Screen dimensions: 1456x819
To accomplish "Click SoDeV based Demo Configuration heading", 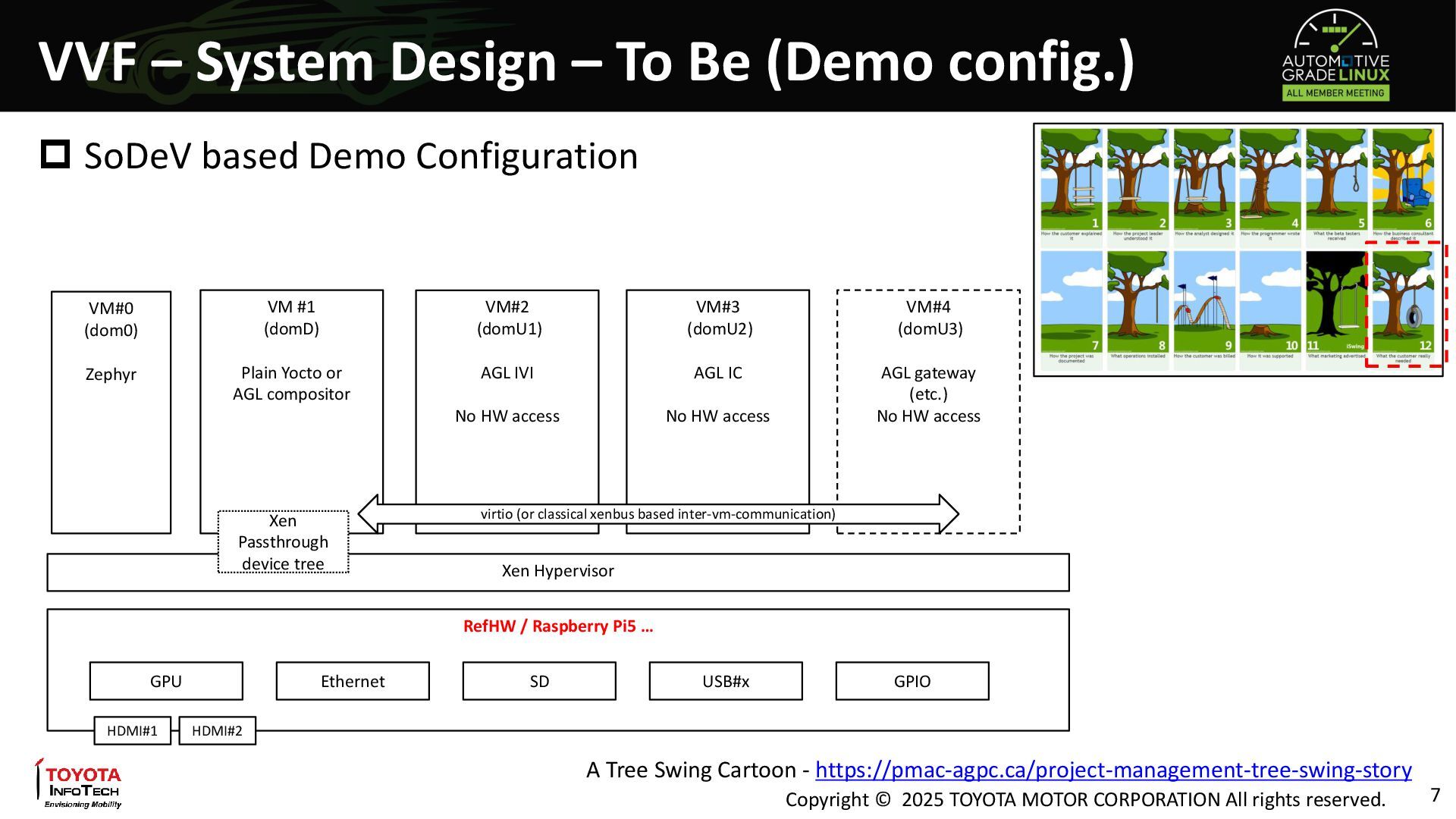I will point(361,155).
